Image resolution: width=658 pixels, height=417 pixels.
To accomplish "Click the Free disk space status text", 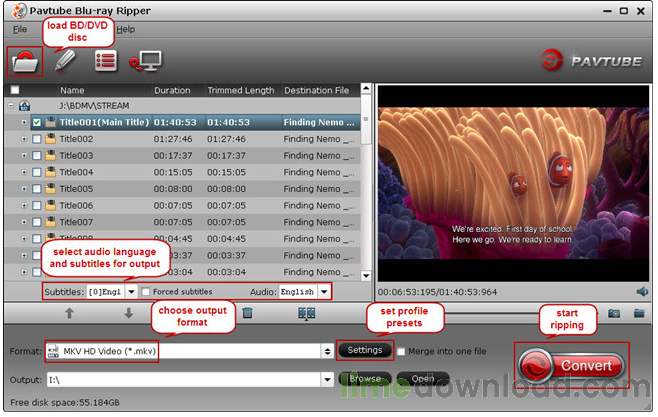I will tap(65, 403).
